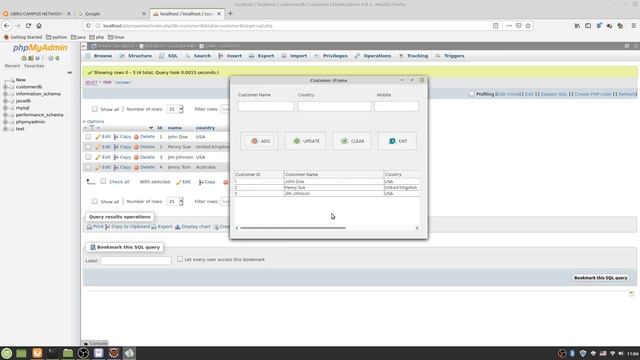
Task: Expand the information_schema tree node
Action: [6, 94]
